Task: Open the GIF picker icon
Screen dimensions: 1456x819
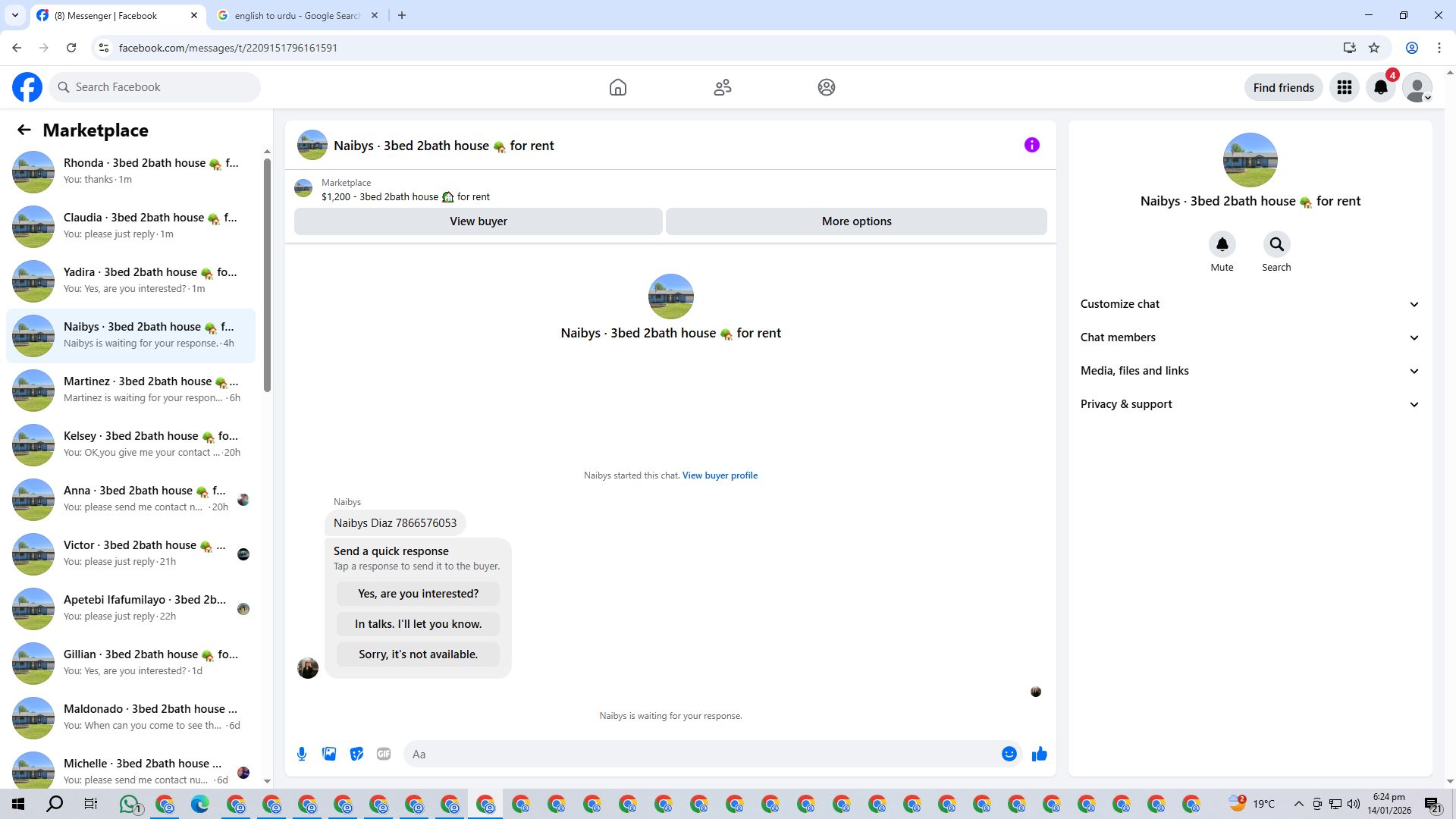Action: tap(384, 754)
